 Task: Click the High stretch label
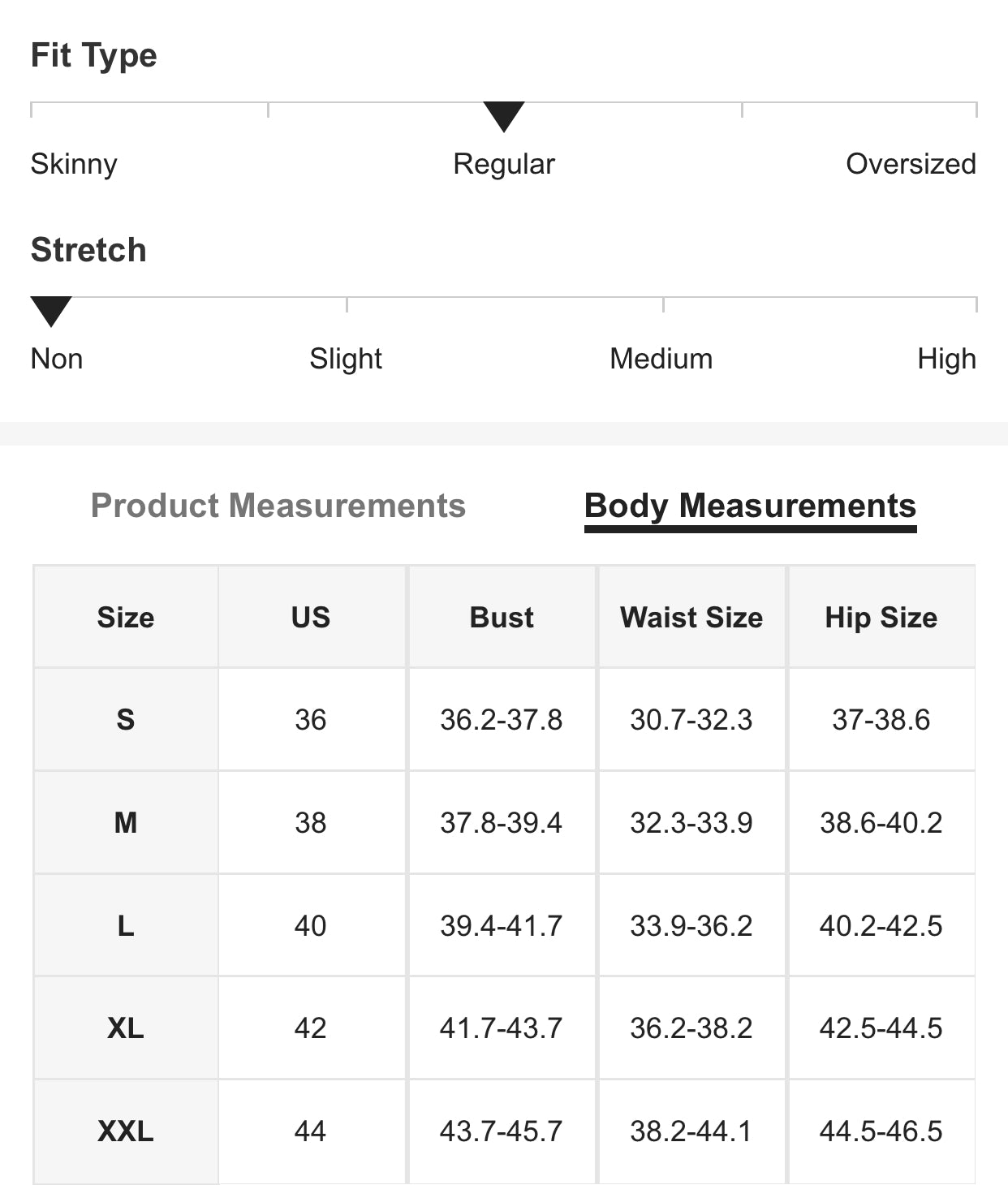pos(946,359)
